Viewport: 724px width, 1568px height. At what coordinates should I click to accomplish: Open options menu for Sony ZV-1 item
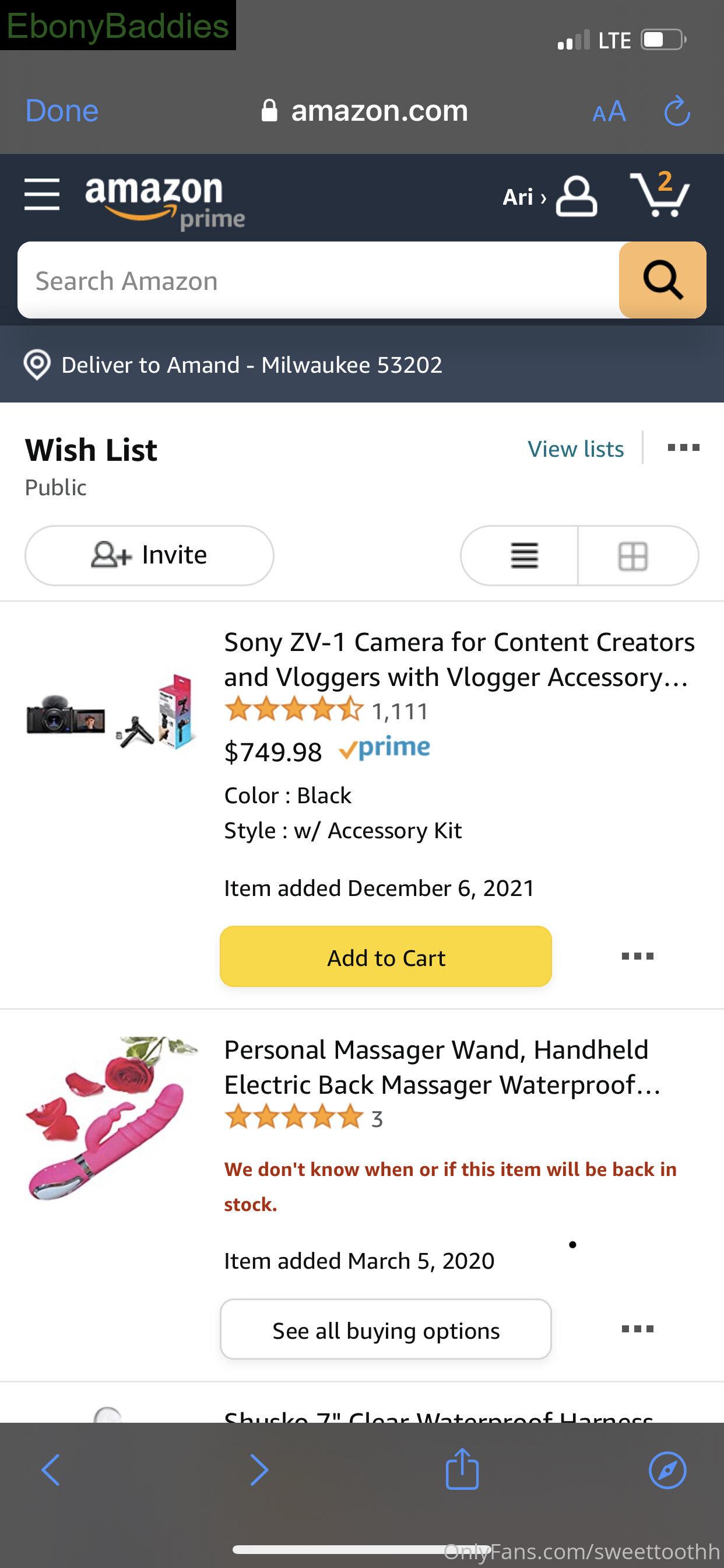638,956
